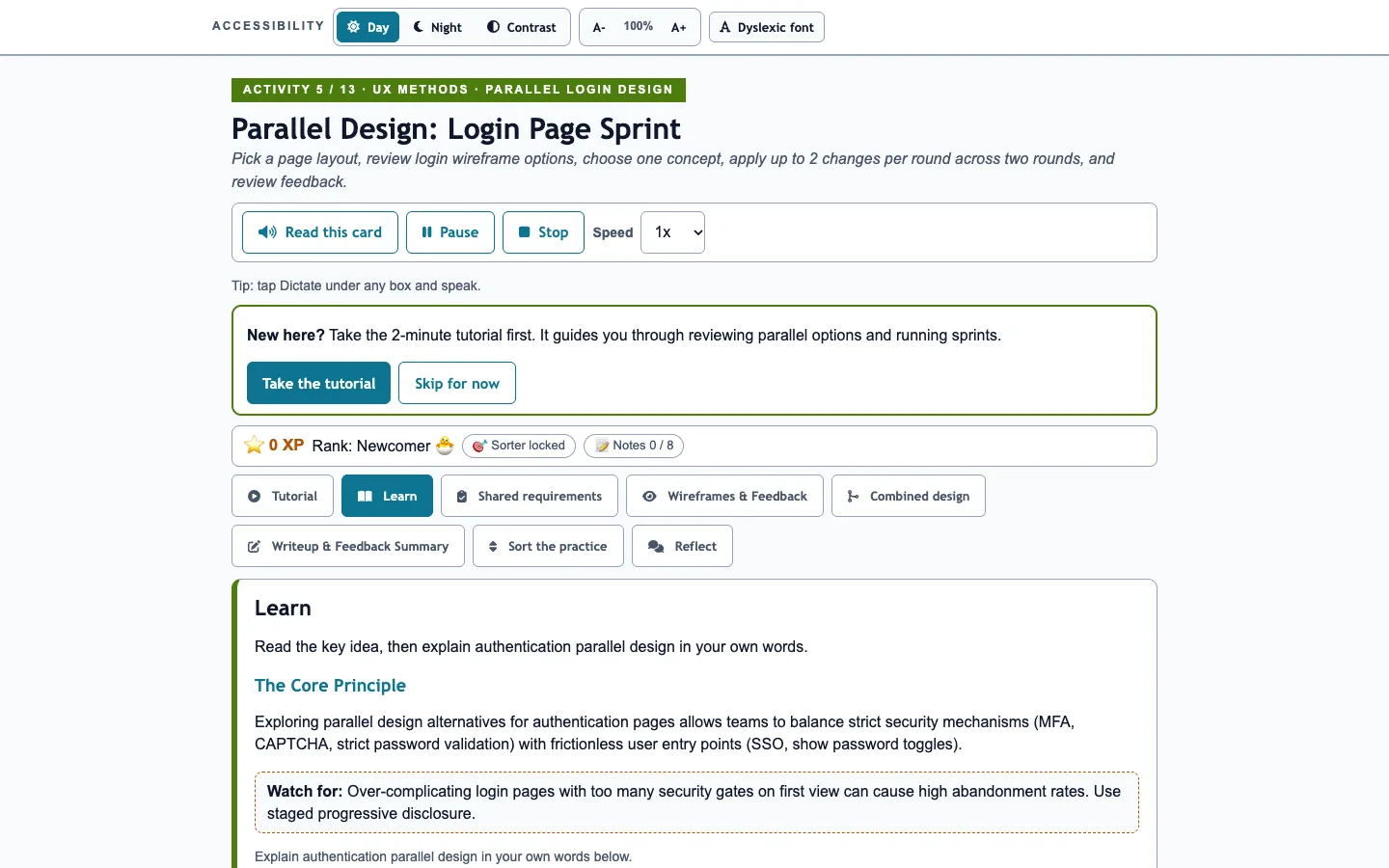The width and height of the screenshot is (1389, 868).
Task: Toggle the Dyslexic font option
Action: pos(767,27)
